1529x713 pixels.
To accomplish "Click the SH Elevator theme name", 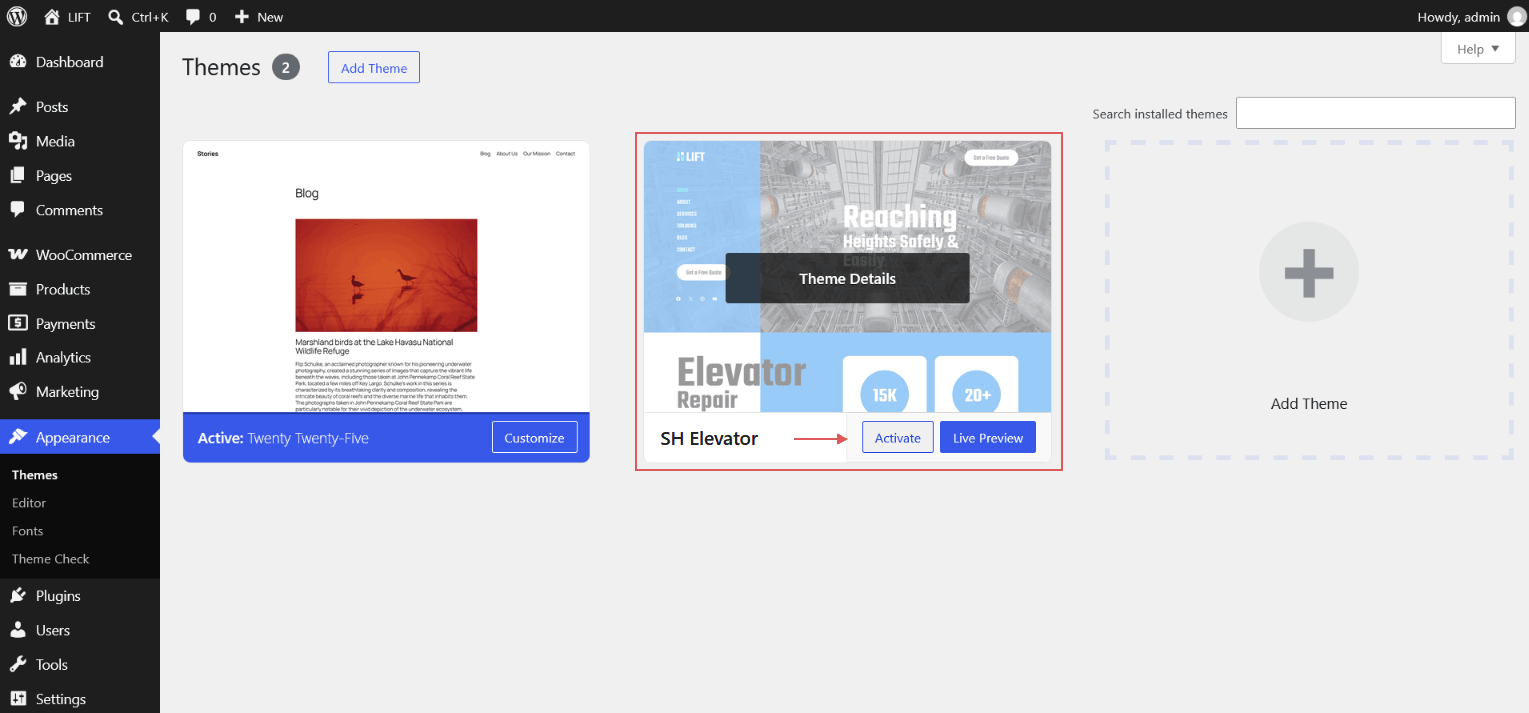I will point(709,438).
